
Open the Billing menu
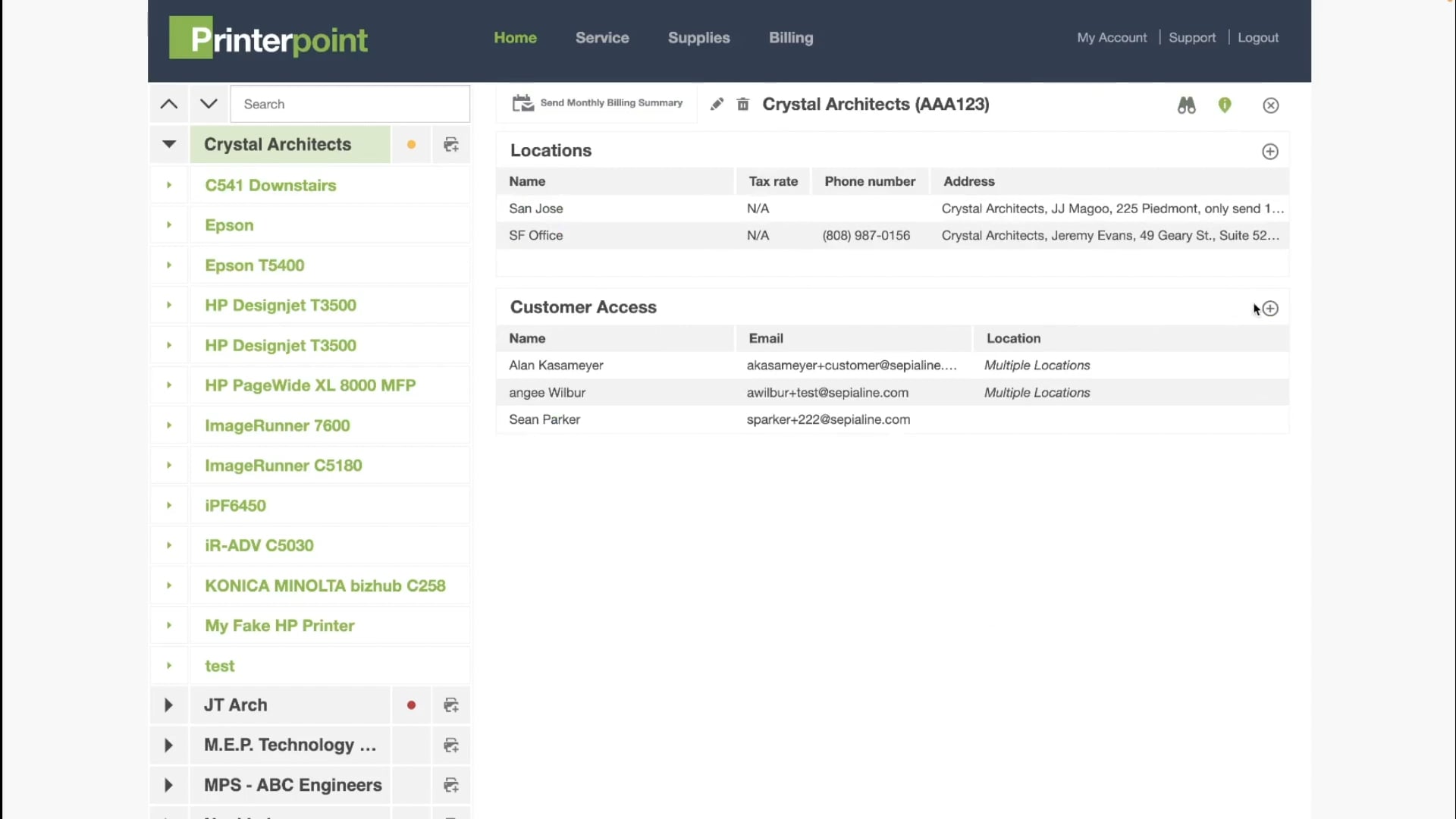[791, 38]
